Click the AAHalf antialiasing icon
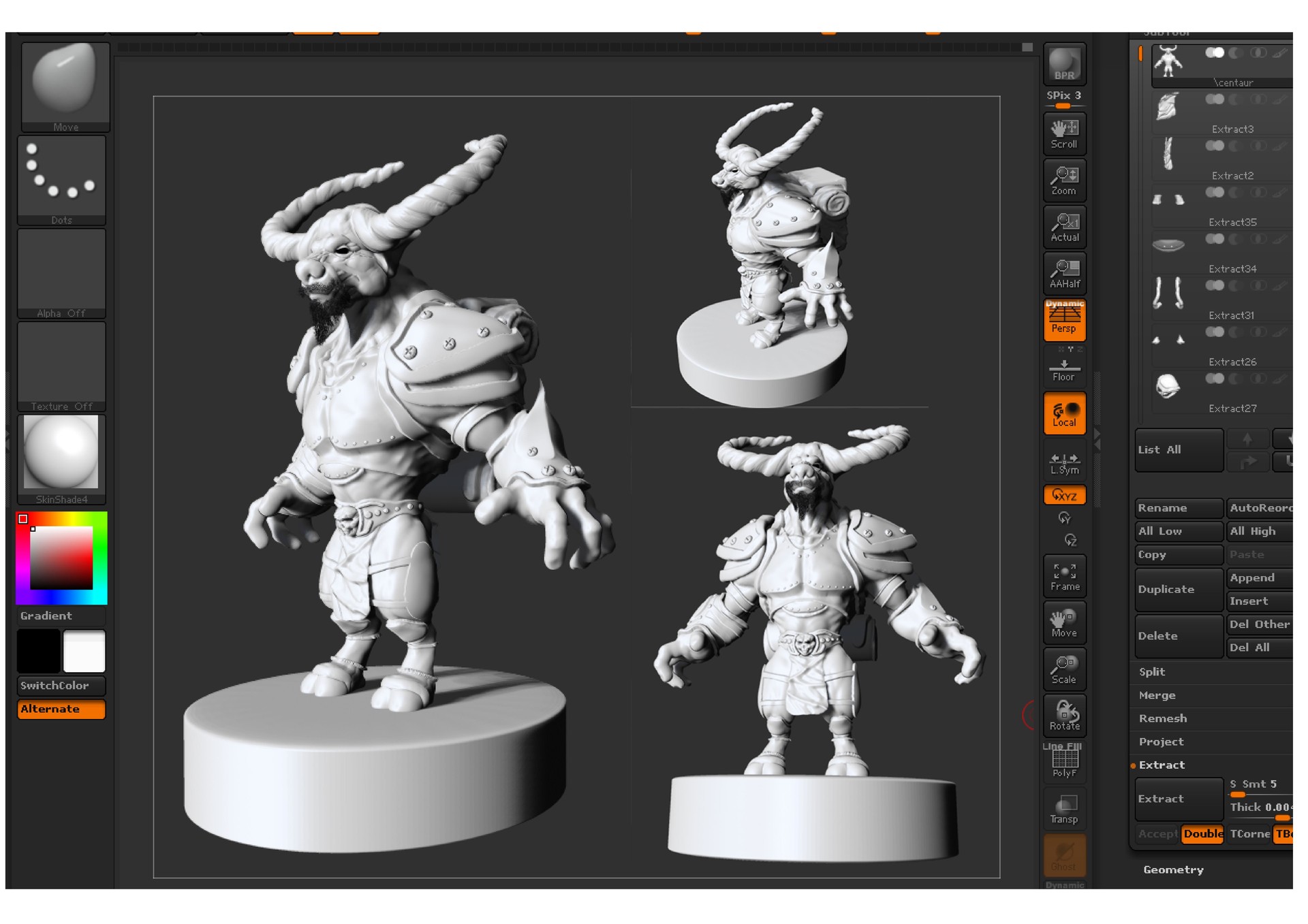 tap(1063, 273)
